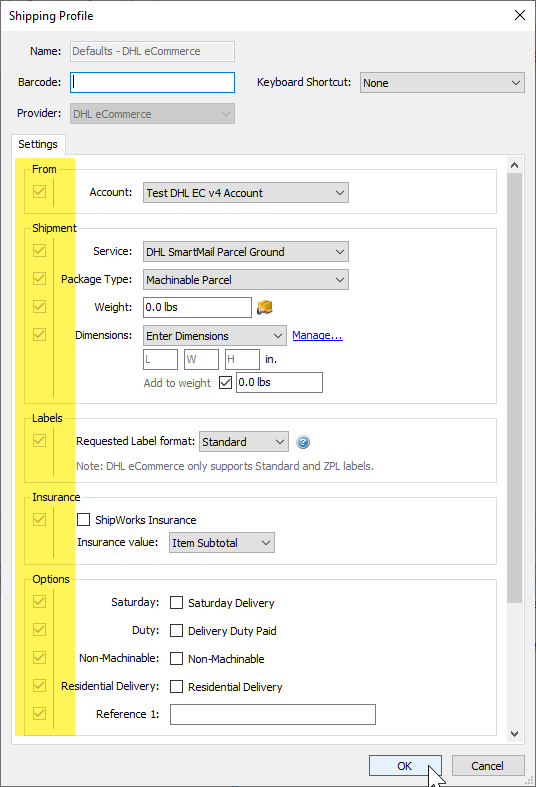Uncheck the Add to weight checkbox
536x787 pixels.
(x=225, y=382)
